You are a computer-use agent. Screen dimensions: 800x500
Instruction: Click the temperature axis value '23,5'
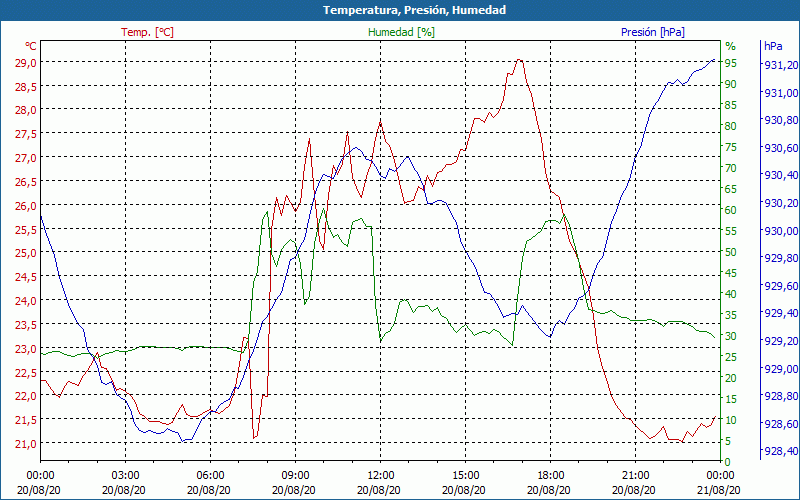[25, 325]
